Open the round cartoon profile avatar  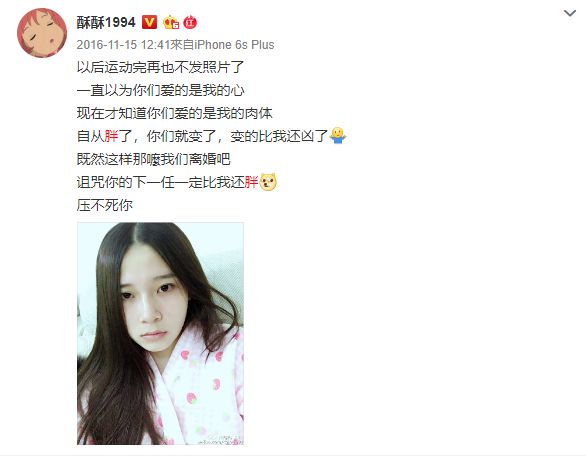pyautogui.click(x=42, y=33)
